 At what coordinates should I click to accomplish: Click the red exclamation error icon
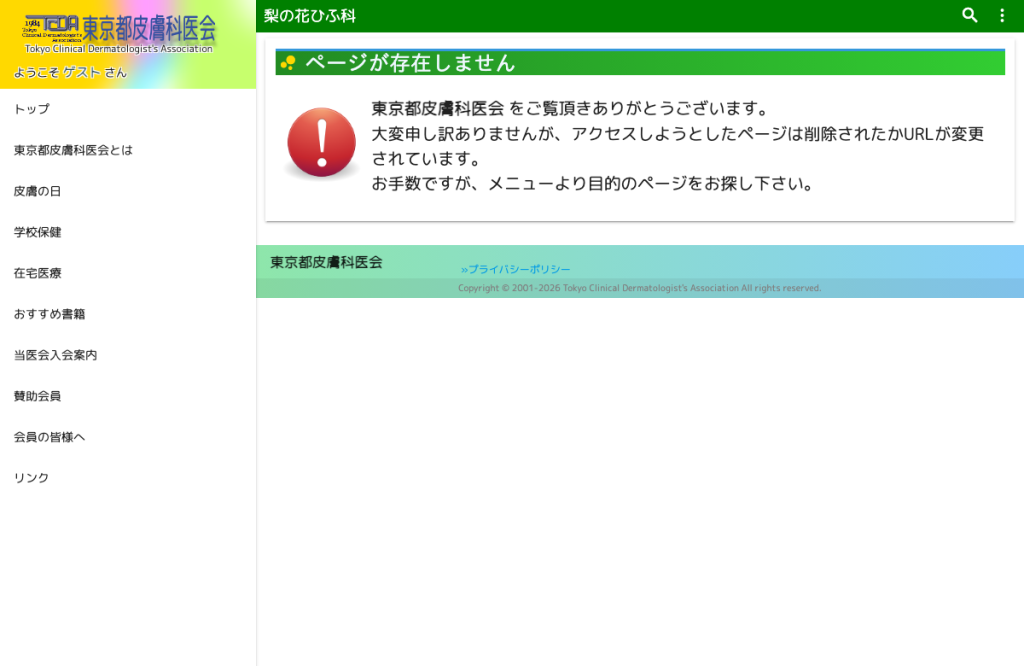click(321, 142)
